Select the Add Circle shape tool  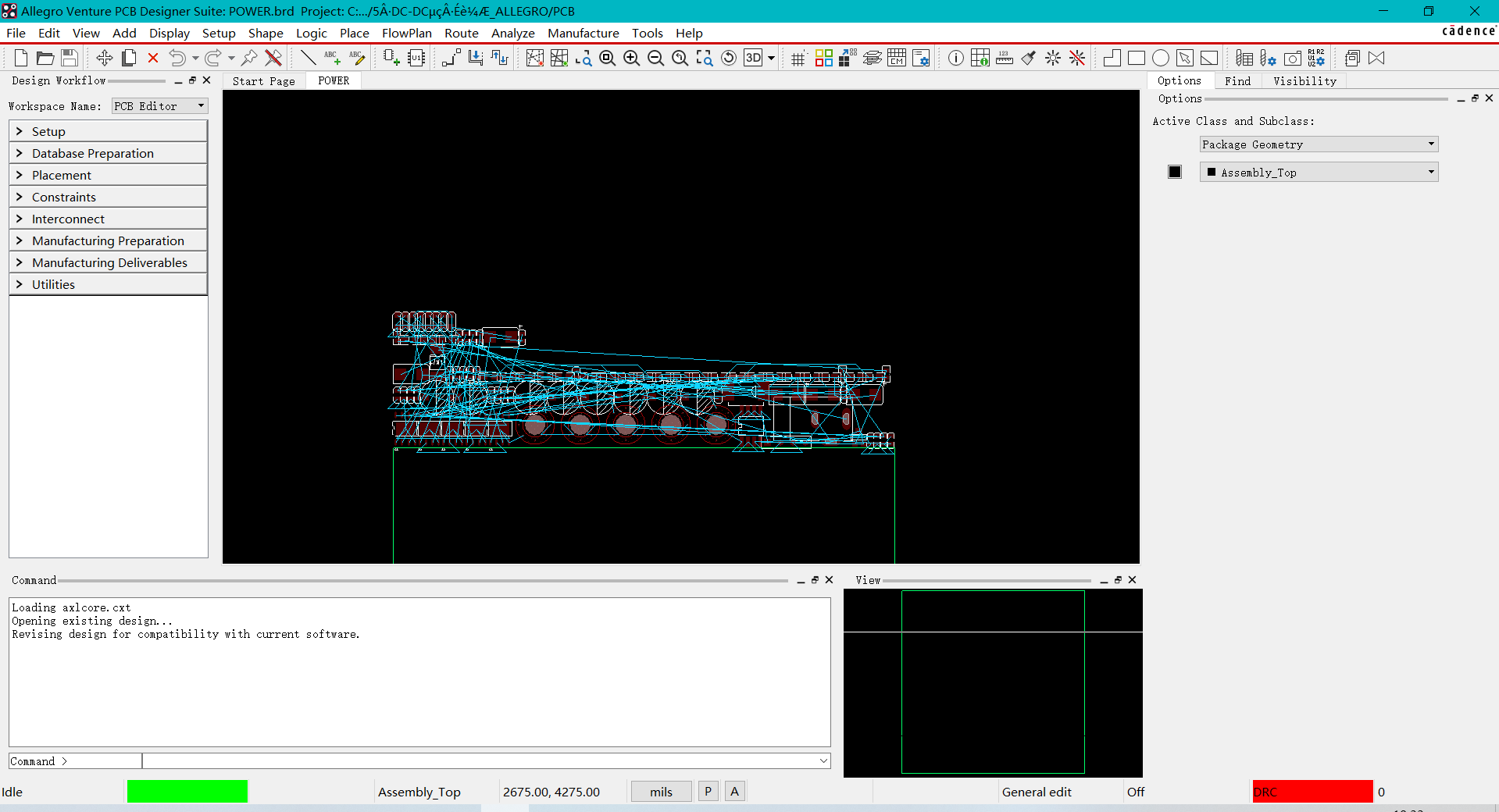1161,58
